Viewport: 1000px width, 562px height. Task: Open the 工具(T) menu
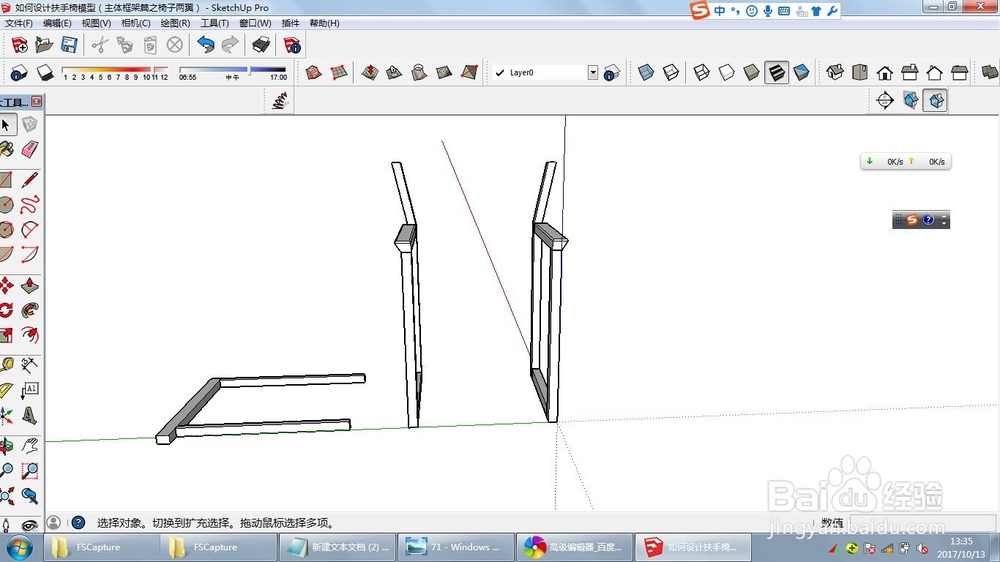[x=214, y=23]
